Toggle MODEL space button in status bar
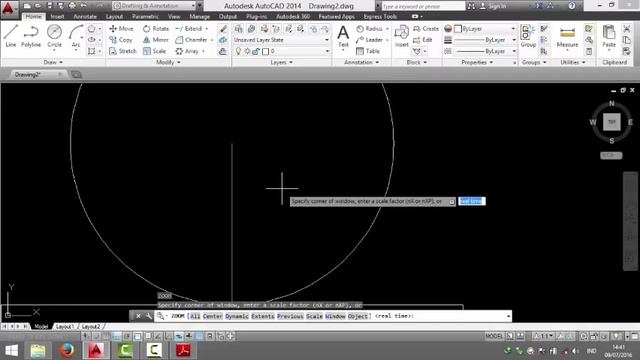The image size is (640, 360). coord(494,336)
